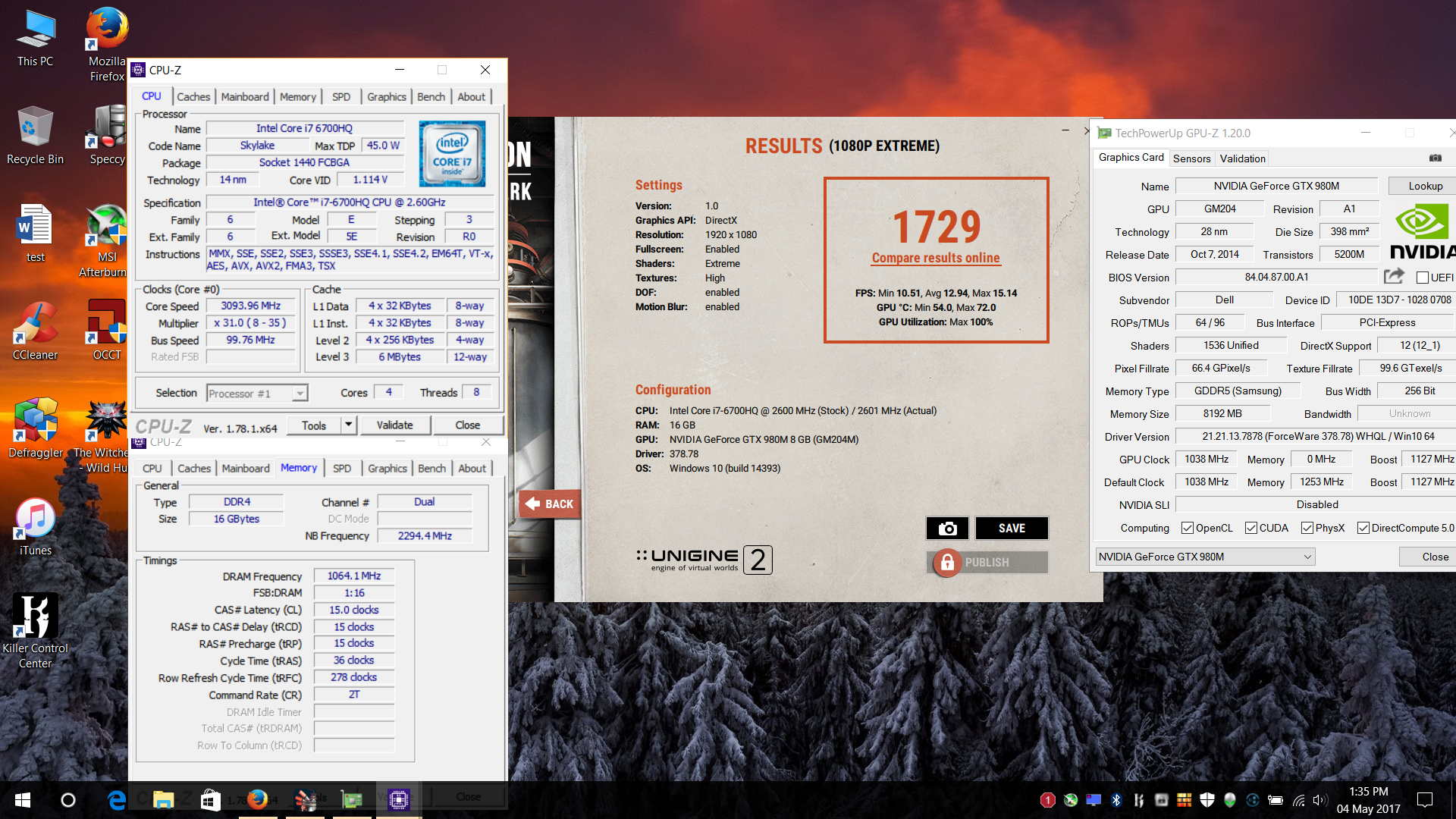The width and height of the screenshot is (1456, 819).
Task: Click the SAVE button in Unigine results
Action: click(x=1012, y=529)
